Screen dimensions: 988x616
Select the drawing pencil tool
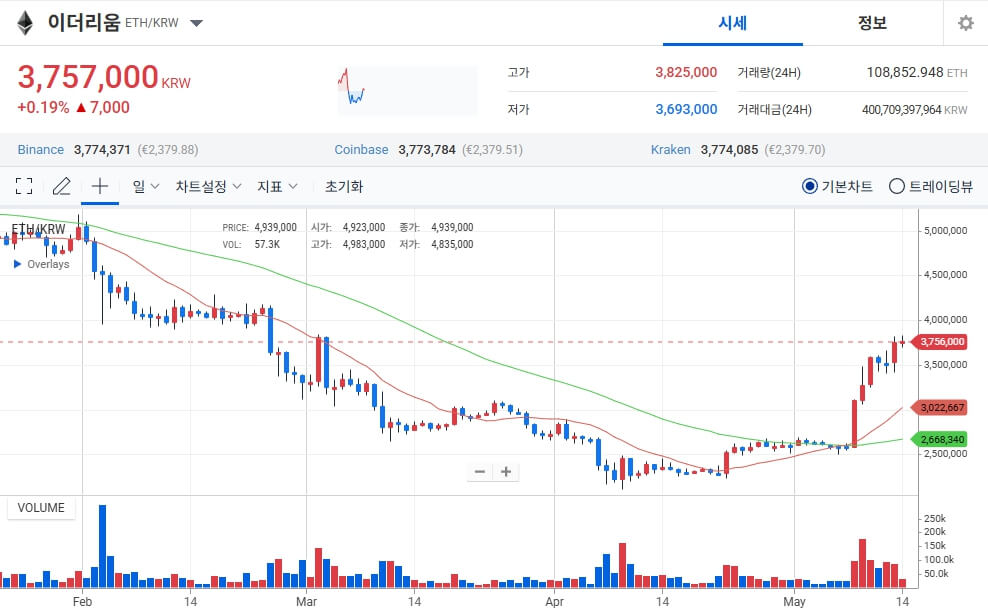[x=61, y=186]
